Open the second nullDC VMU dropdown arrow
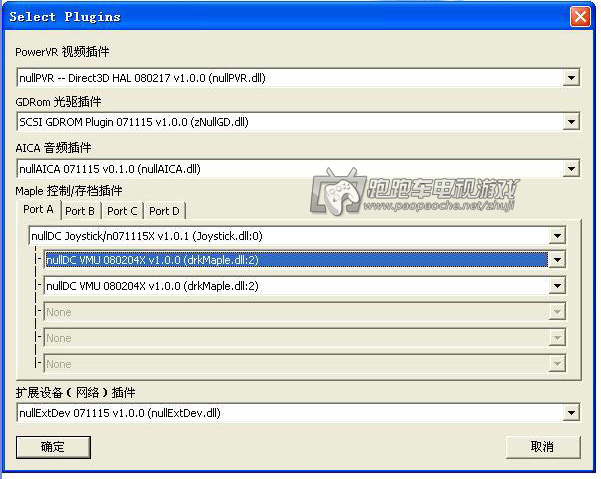 click(x=557, y=286)
